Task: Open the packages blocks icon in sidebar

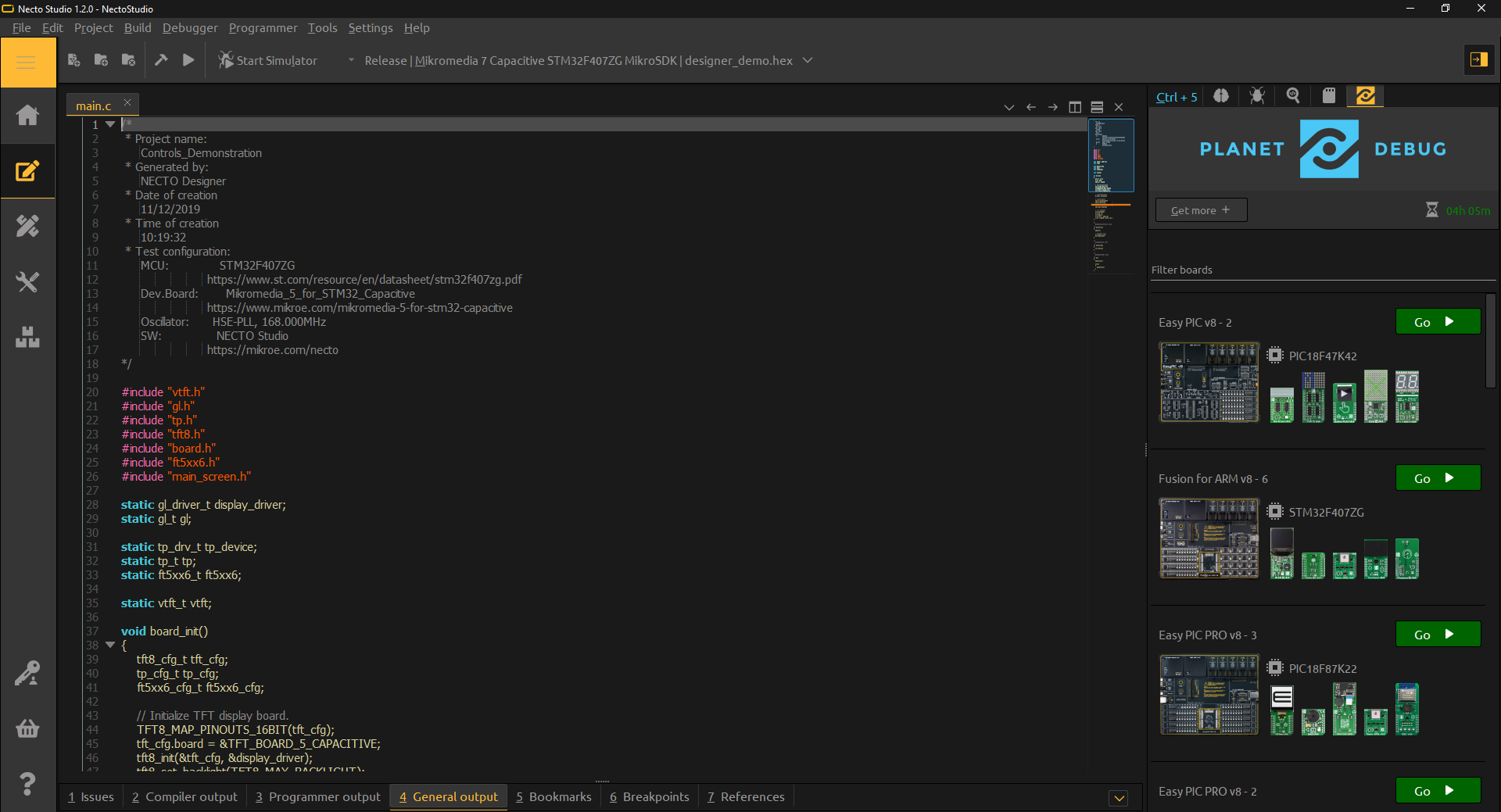Action: pos(27,338)
